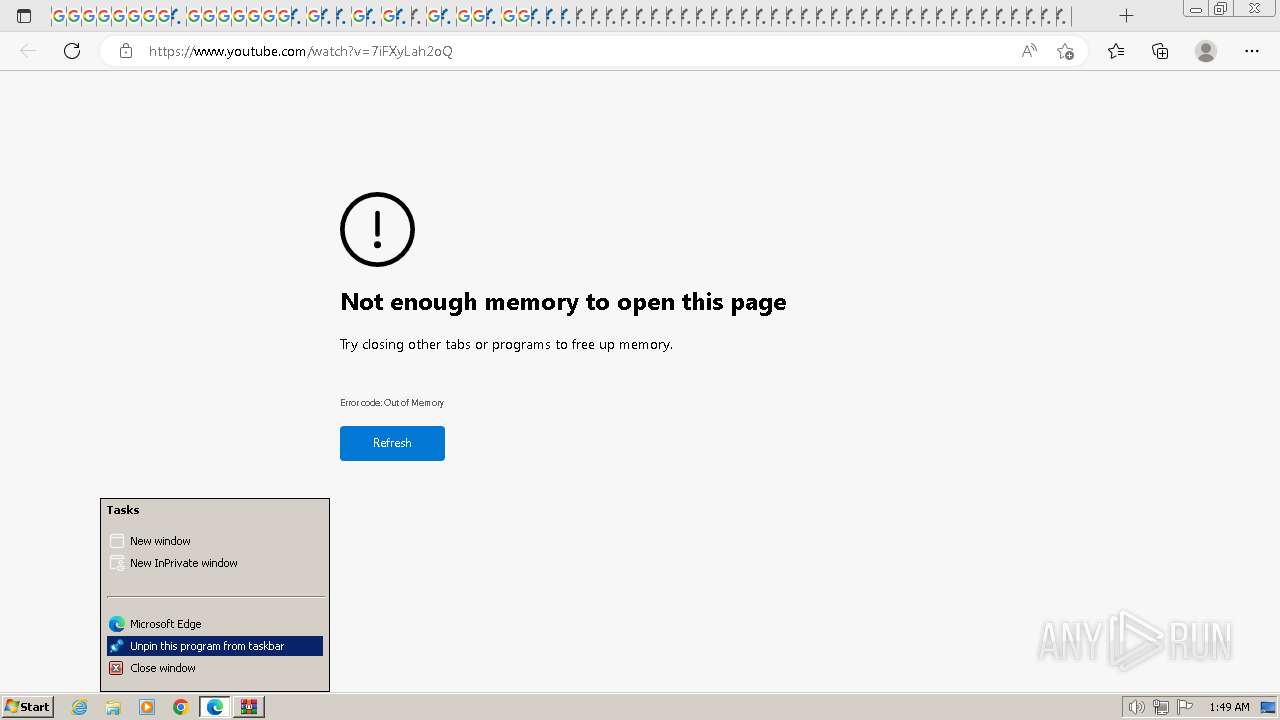The image size is (1280, 720).
Task: Open the Favorites list icon
Action: (1116, 51)
